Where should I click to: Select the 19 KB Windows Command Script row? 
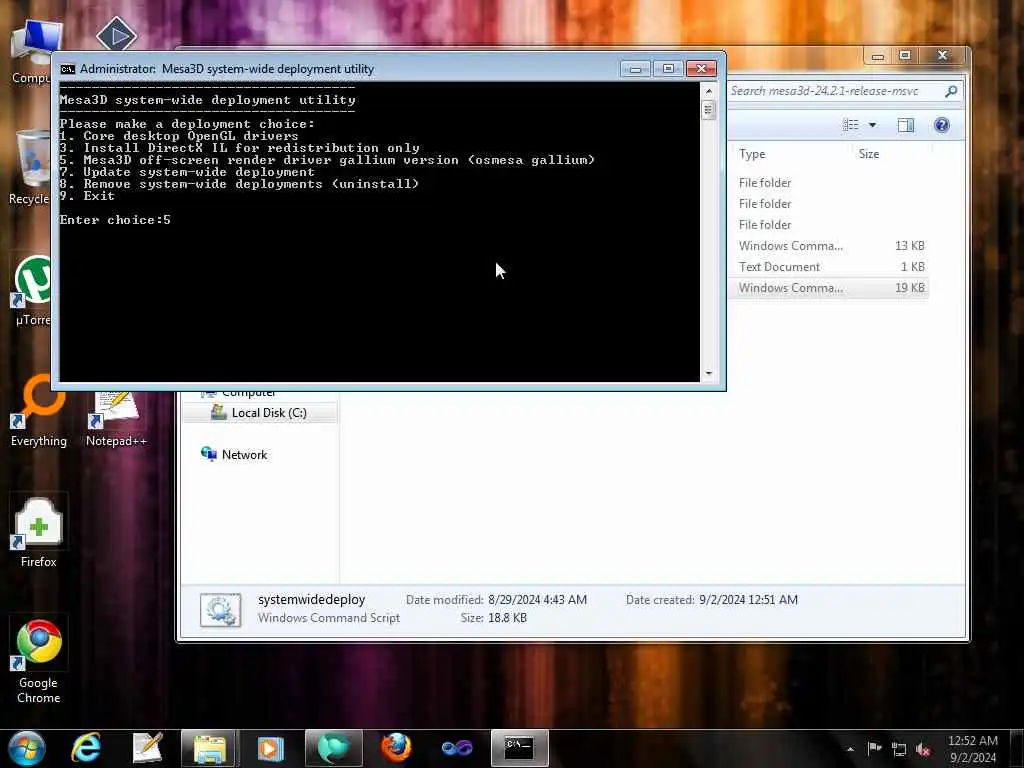click(828, 287)
